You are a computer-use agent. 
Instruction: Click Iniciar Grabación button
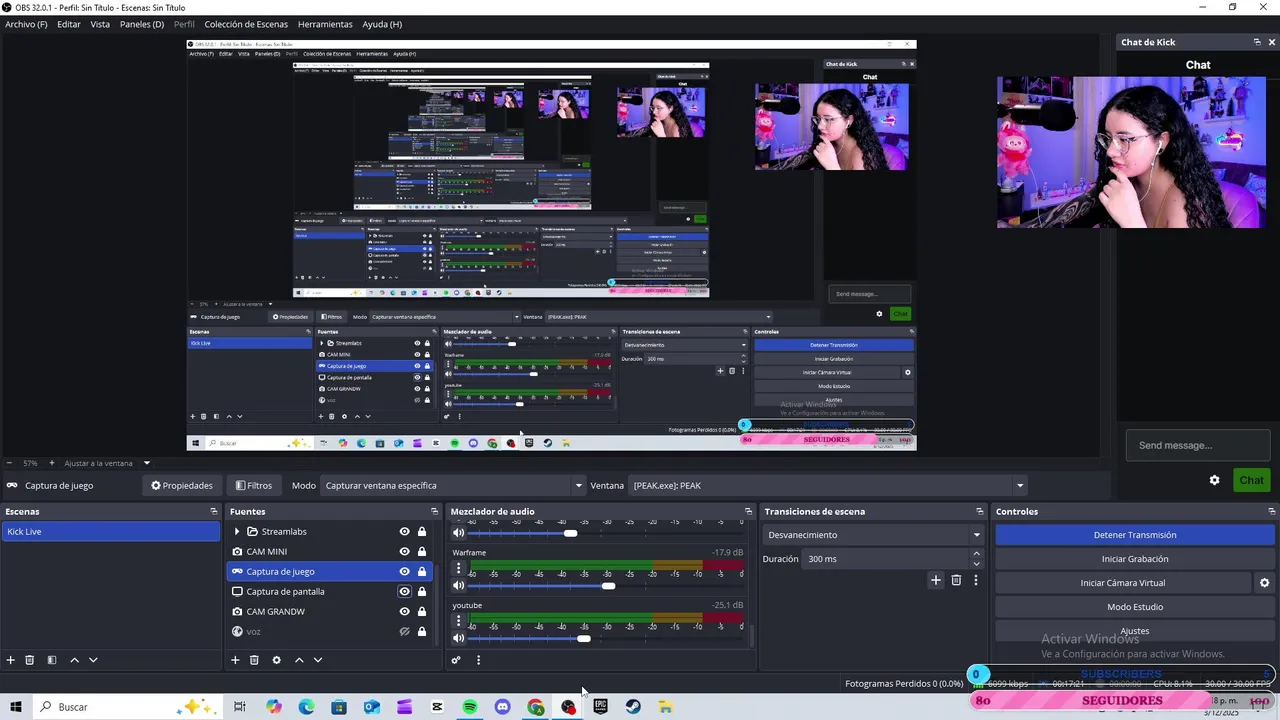(x=1135, y=559)
